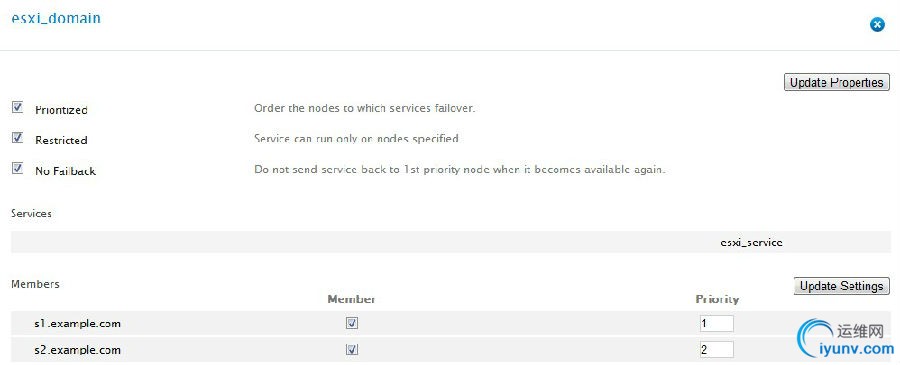The image size is (900, 365).
Task: Focus the Priority field for s2.example.com
Action: 716,350
